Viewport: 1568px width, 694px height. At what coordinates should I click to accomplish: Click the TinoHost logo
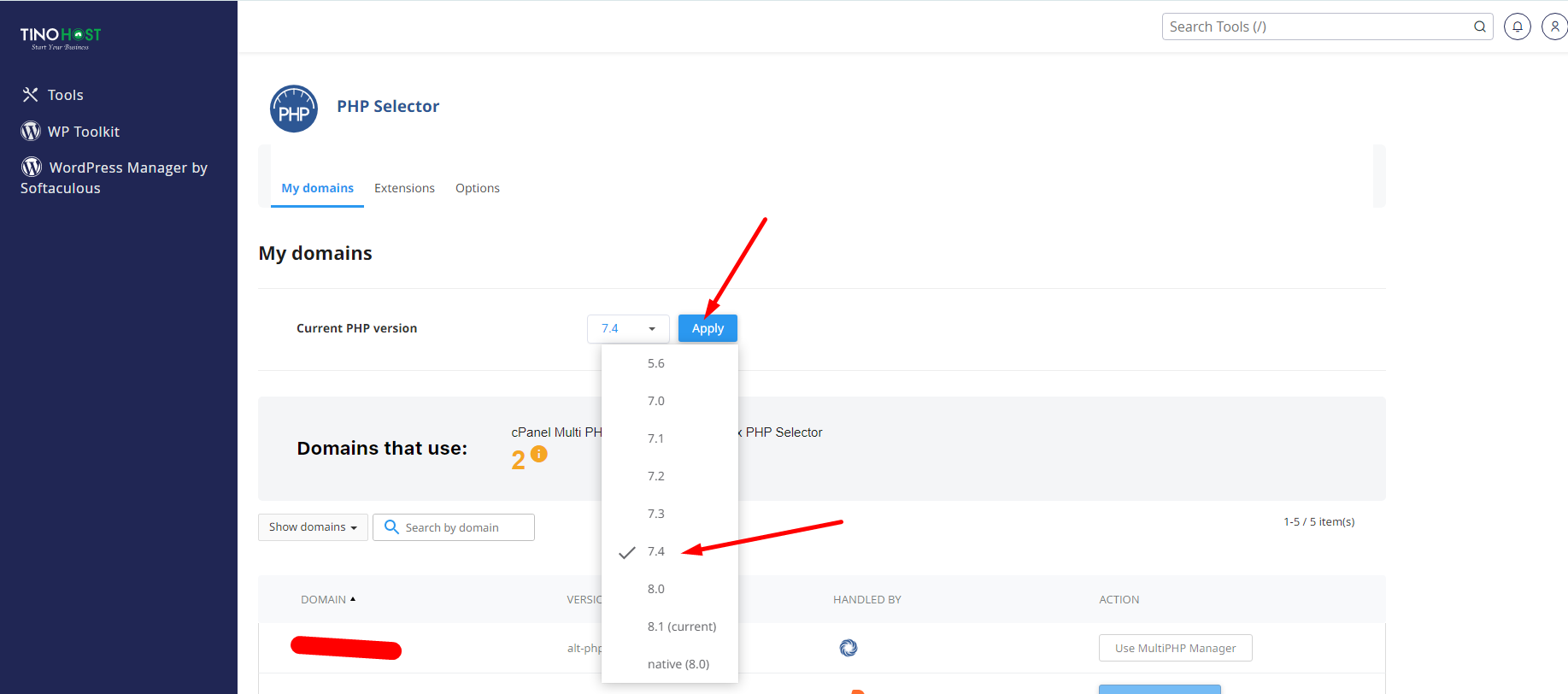(x=61, y=38)
